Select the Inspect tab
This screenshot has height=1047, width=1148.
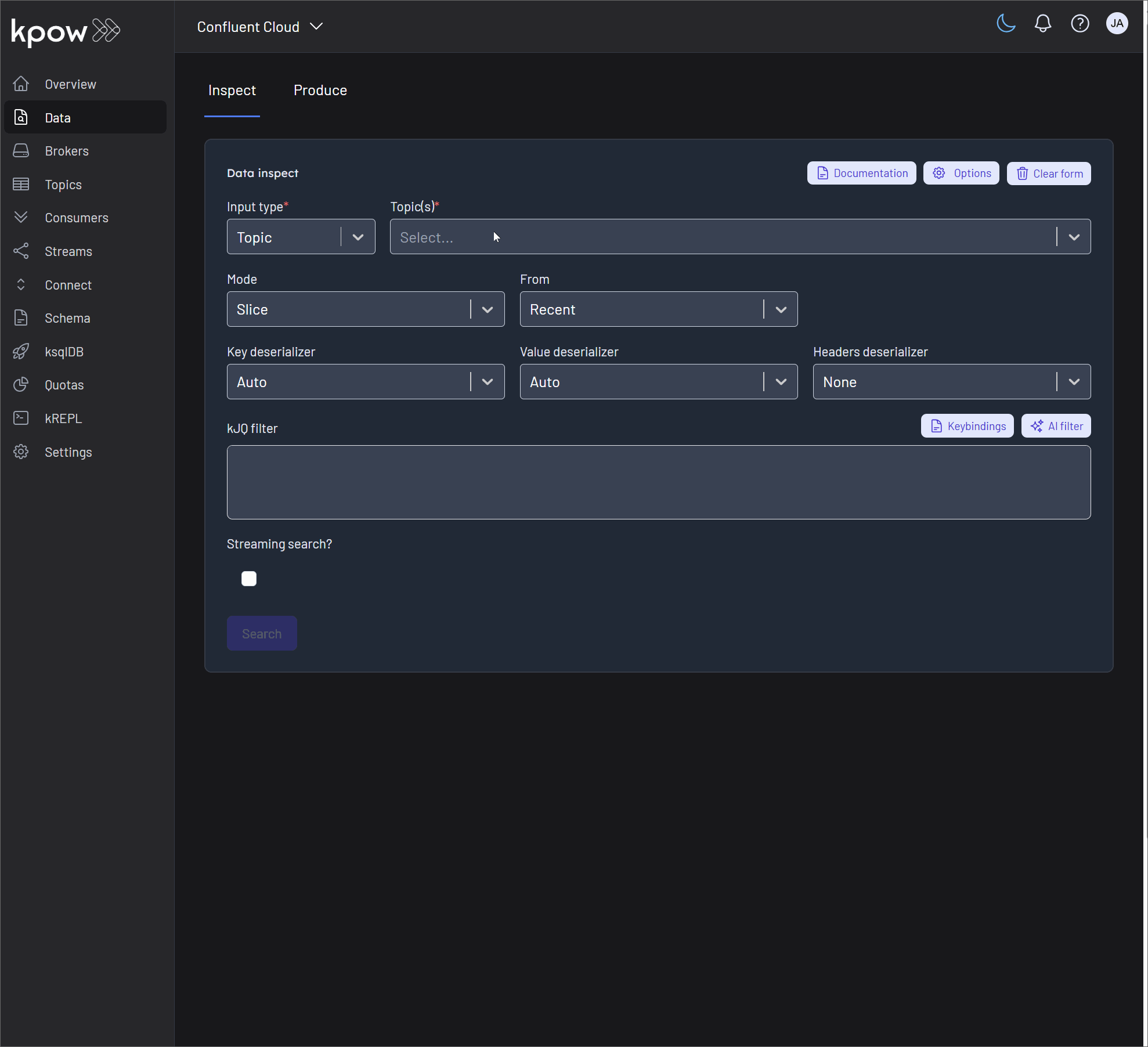(232, 90)
